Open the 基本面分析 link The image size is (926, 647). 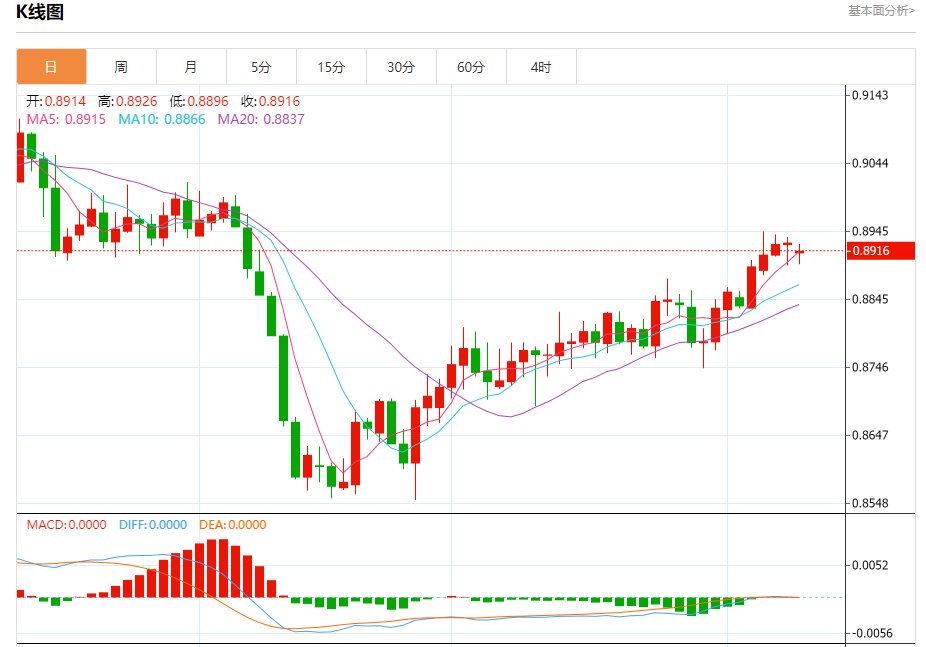tap(881, 11)
